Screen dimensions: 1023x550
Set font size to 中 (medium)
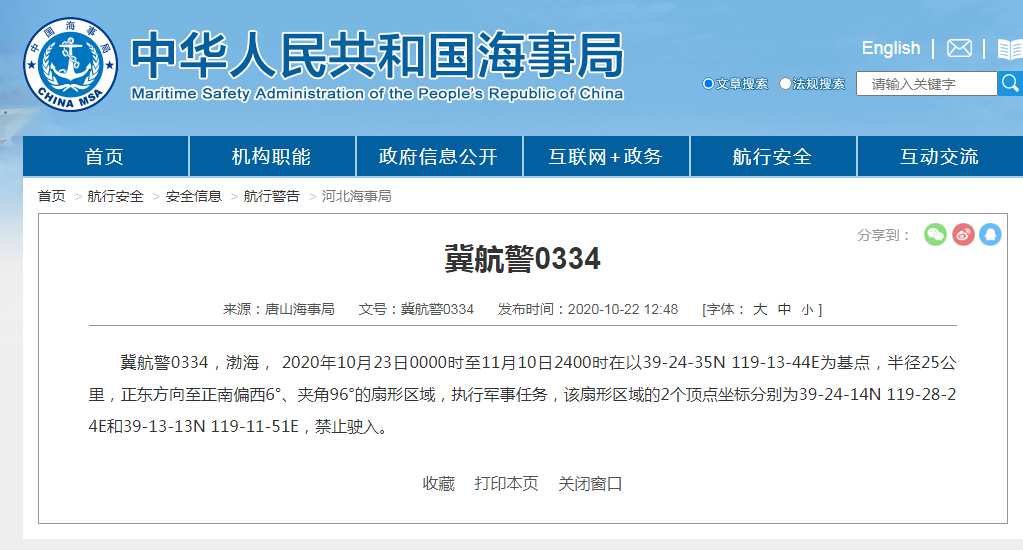(x=784, y=310)
